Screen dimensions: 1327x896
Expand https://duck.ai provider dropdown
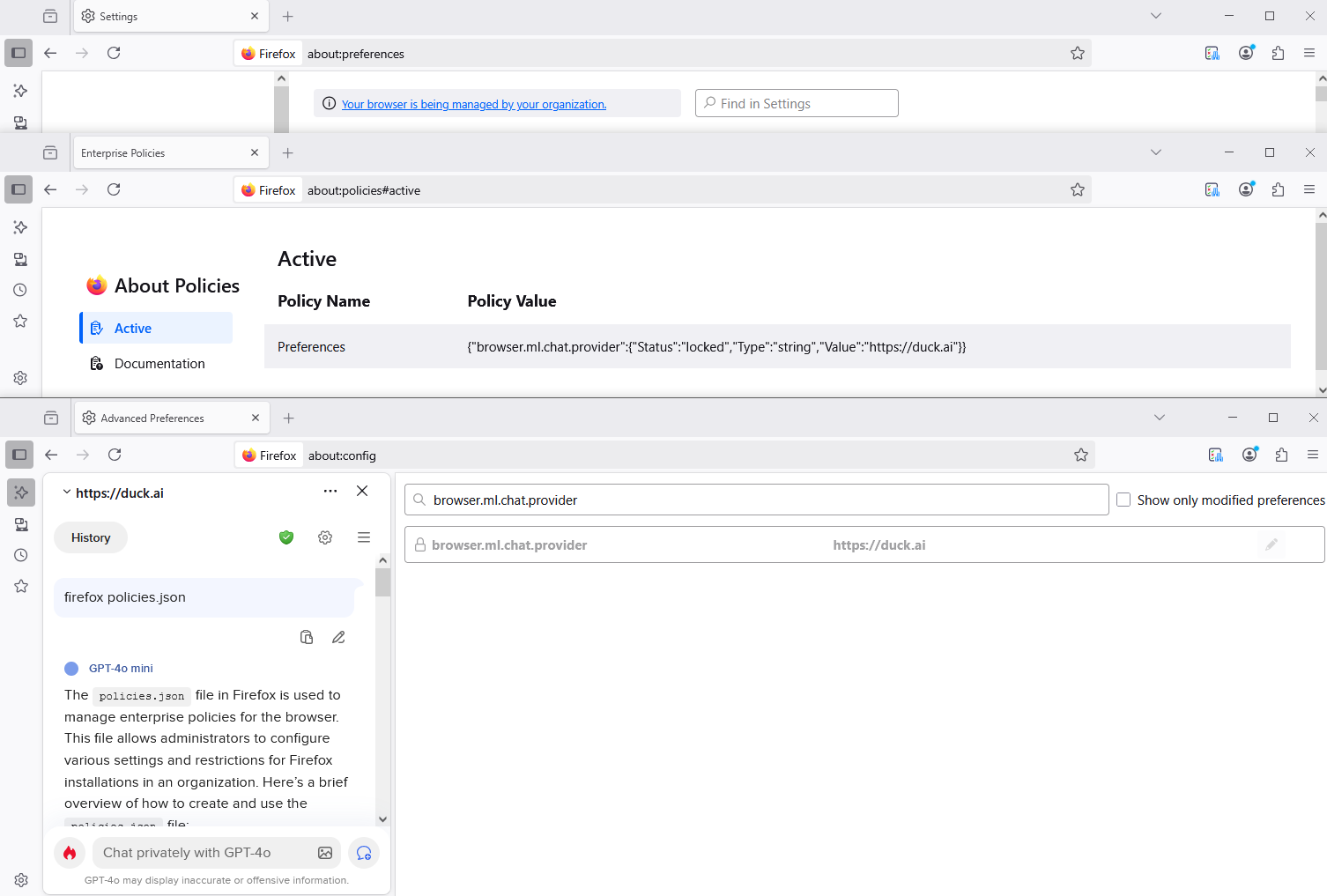click(x=113, y=493)
